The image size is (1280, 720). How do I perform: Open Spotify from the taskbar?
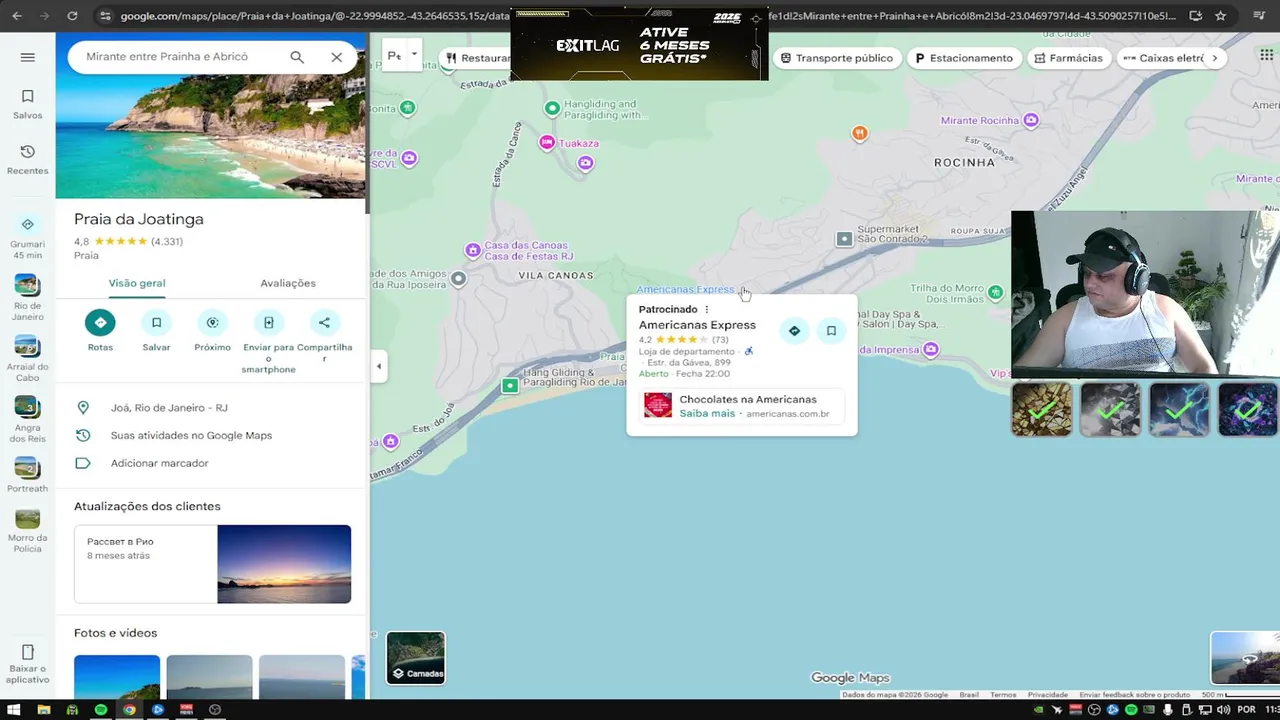(x=101, y=710)
